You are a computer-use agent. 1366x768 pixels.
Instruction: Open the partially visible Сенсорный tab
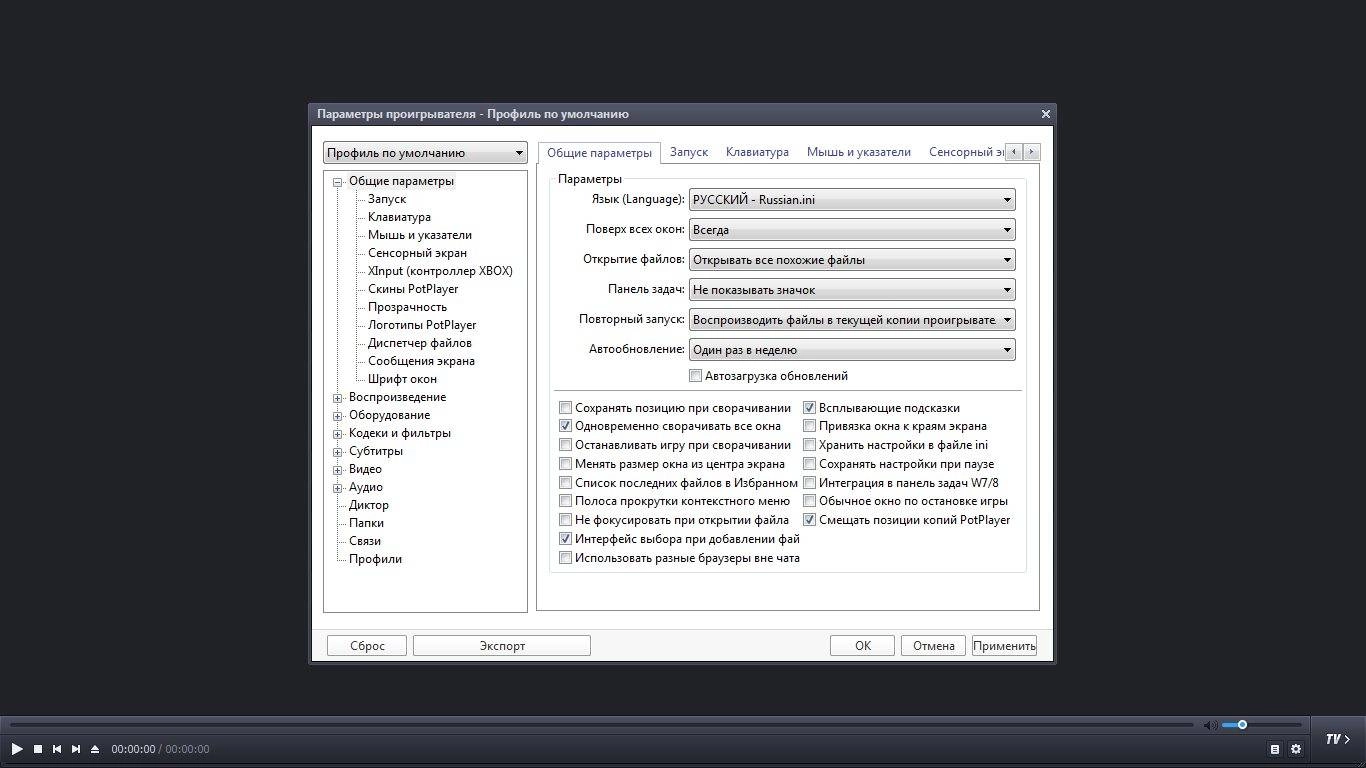964,152
